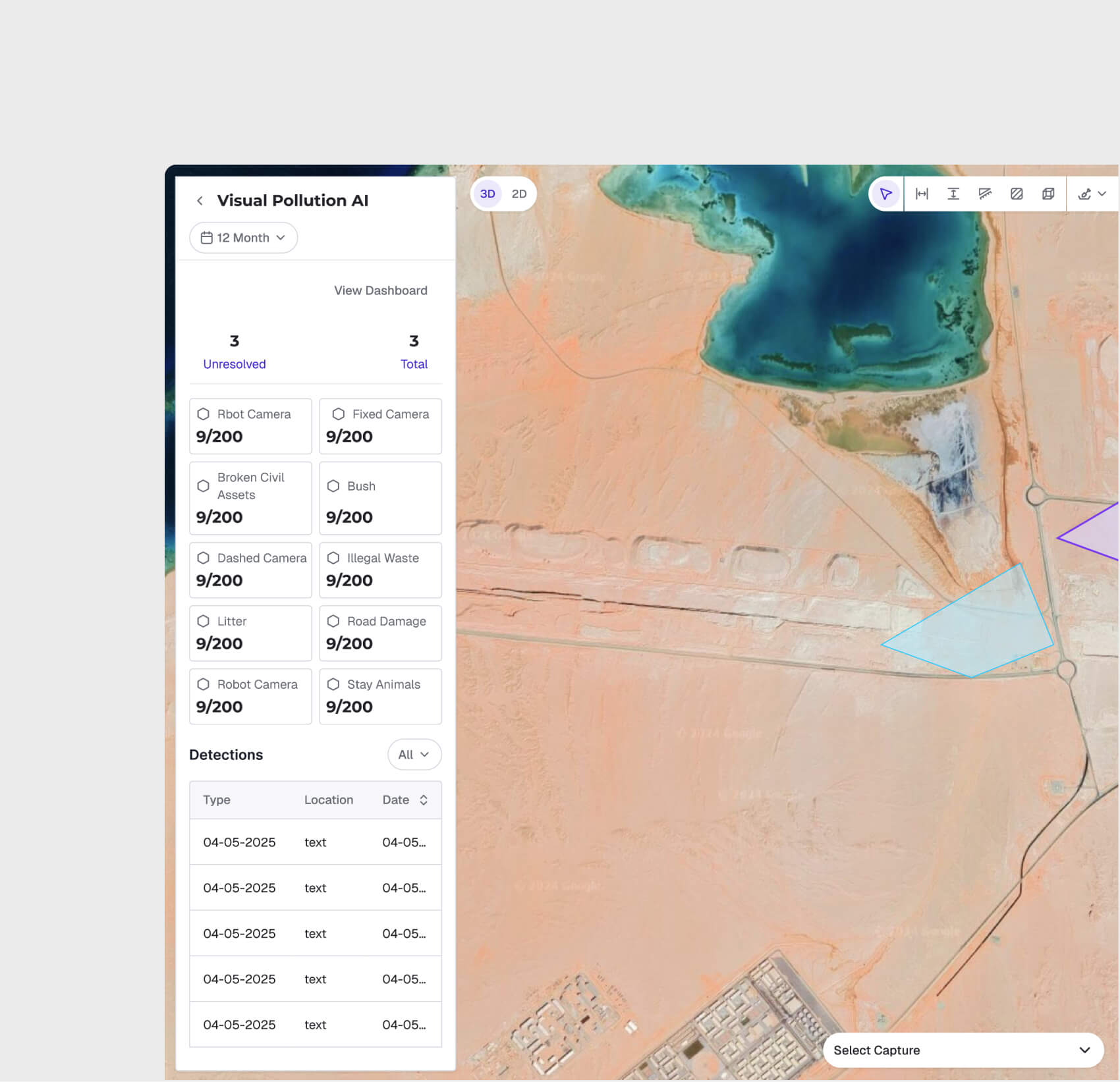Sort detections by Date column

[x=422, y=799]
